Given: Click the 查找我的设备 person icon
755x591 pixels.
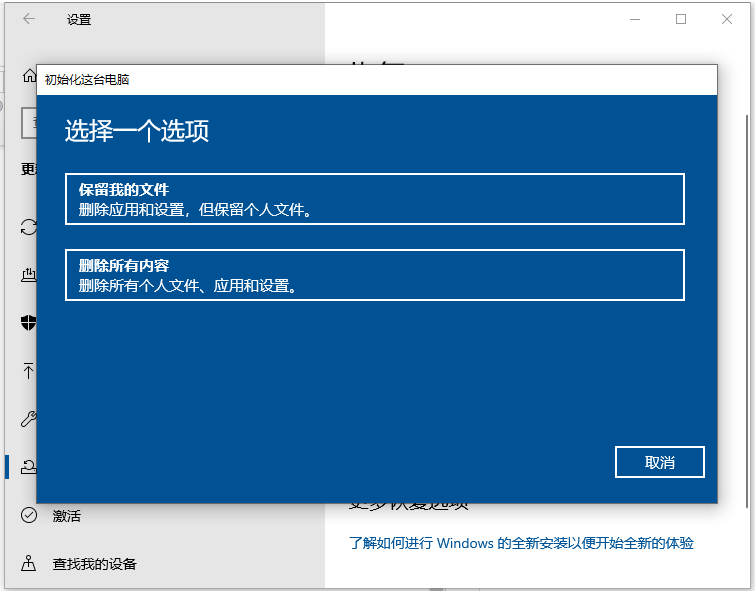Looking at the screenshot, I should (x=29, y=563).
